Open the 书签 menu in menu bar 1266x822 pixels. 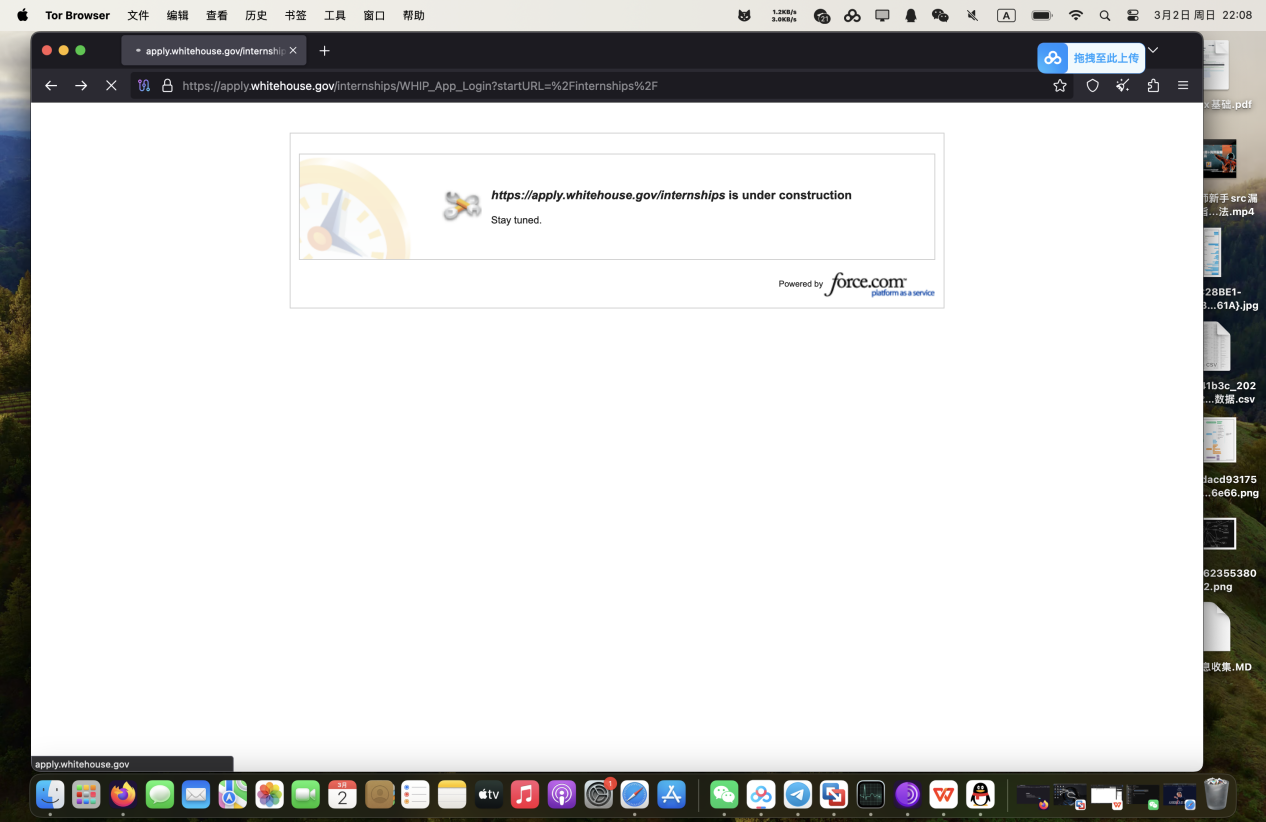(296, 16)
